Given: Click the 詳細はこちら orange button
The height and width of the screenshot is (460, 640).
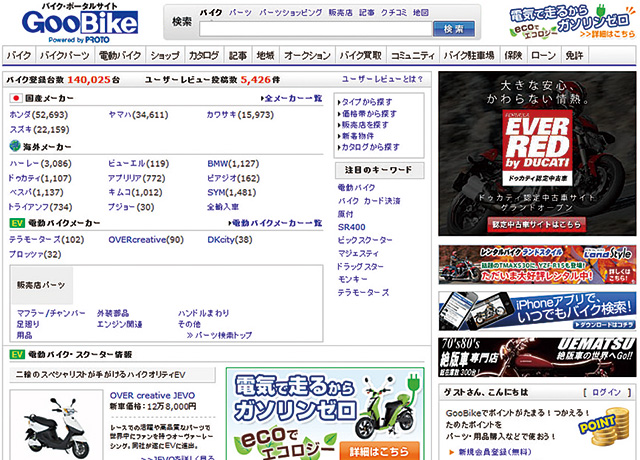Looking at the screenshot, I should pyautogui.click(x=379, y=451).
